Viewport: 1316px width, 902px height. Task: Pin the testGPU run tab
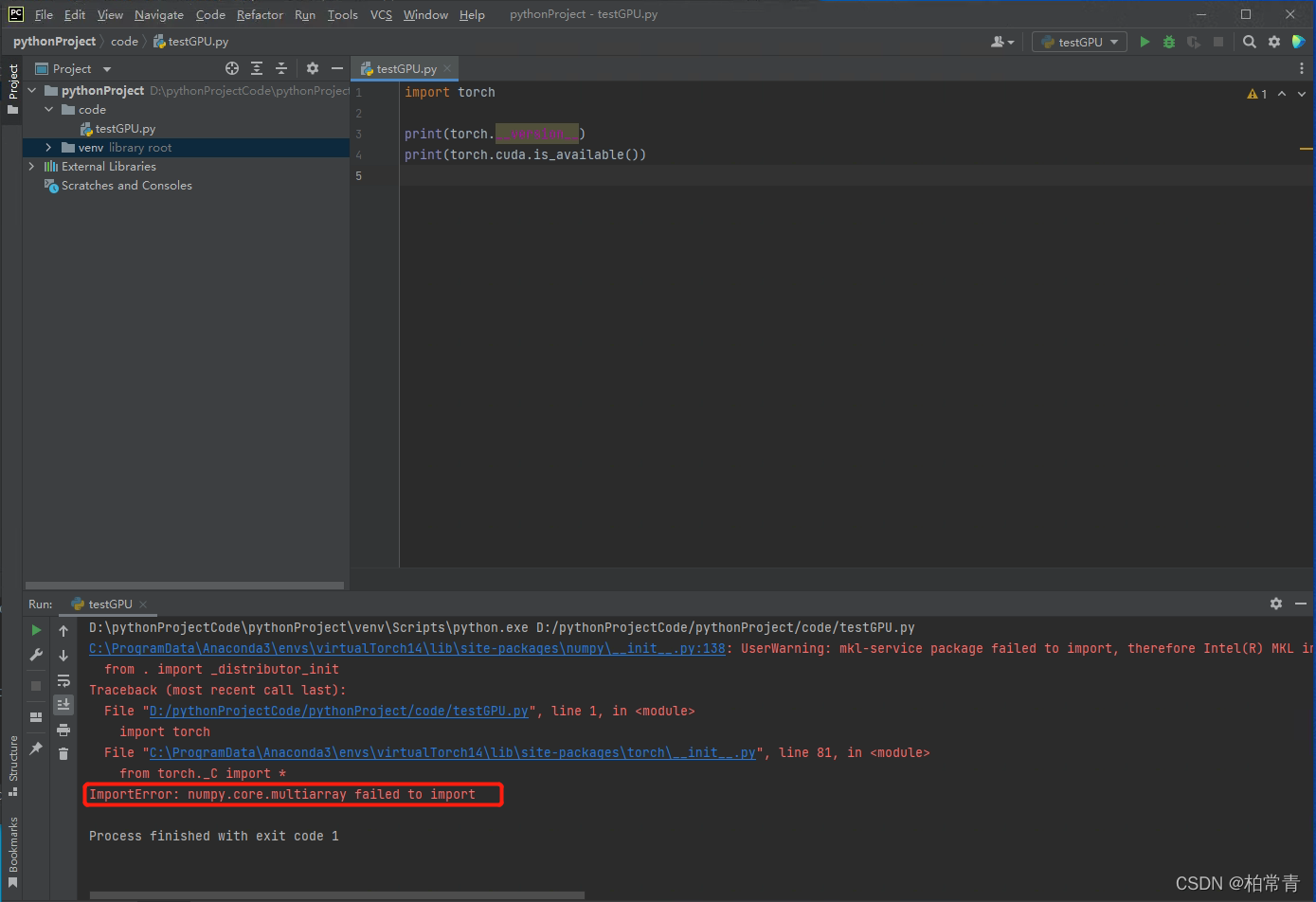(x=36, y=748)
